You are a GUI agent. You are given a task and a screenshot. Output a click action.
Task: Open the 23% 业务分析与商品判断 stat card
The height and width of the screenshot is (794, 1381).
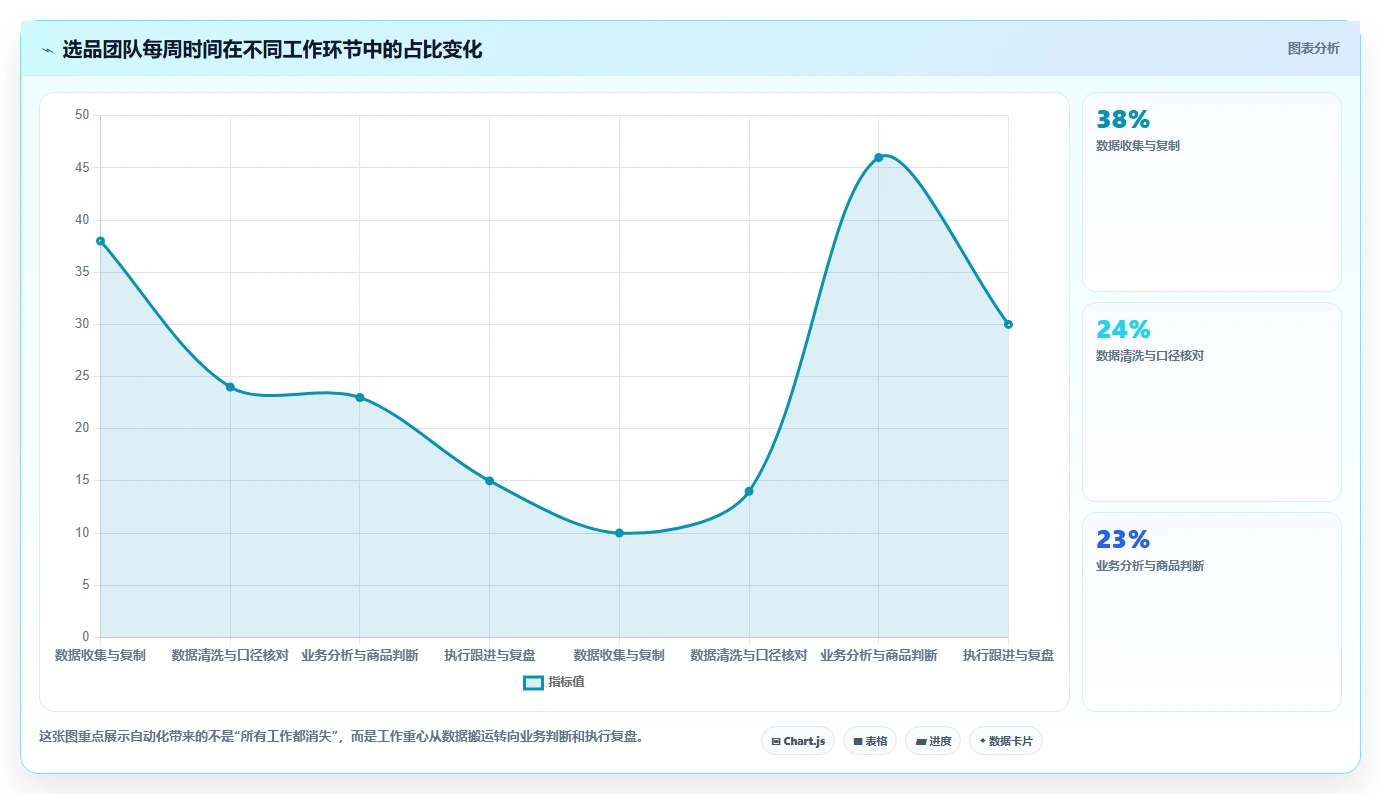coord(1211,612)
